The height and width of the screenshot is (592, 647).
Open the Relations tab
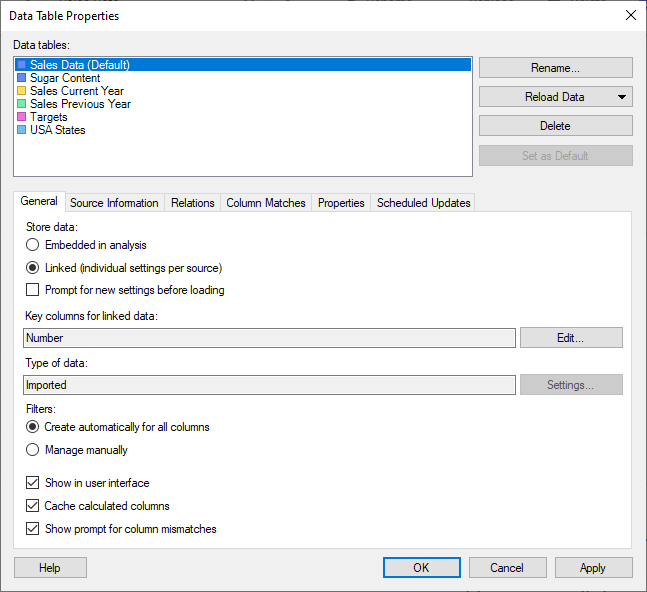193,203
